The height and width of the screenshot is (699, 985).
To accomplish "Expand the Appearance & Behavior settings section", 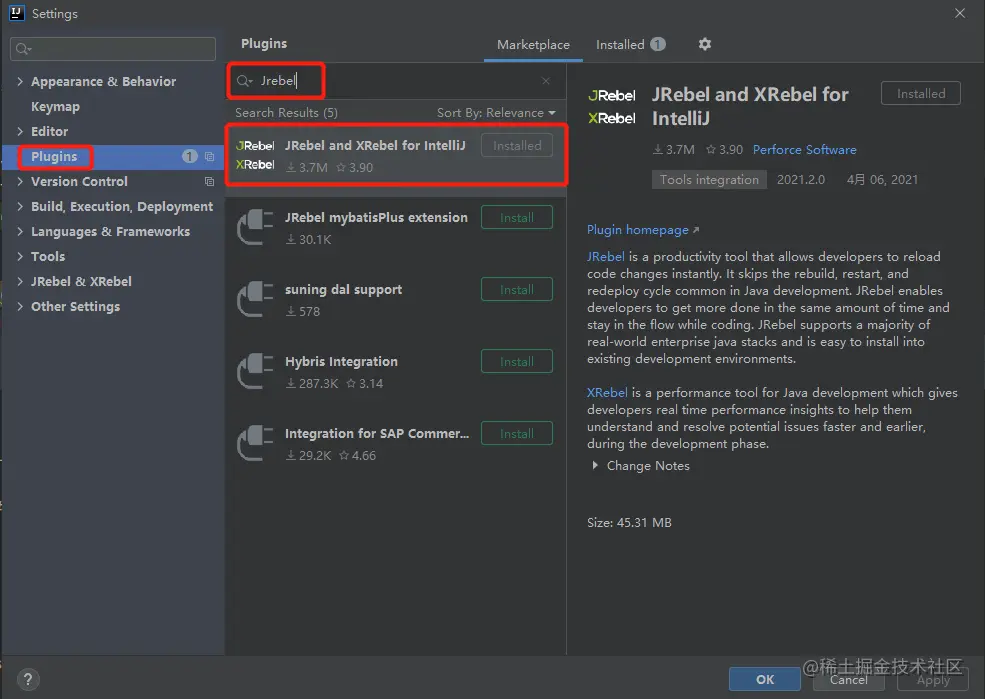I will click(x=21, y=82).
